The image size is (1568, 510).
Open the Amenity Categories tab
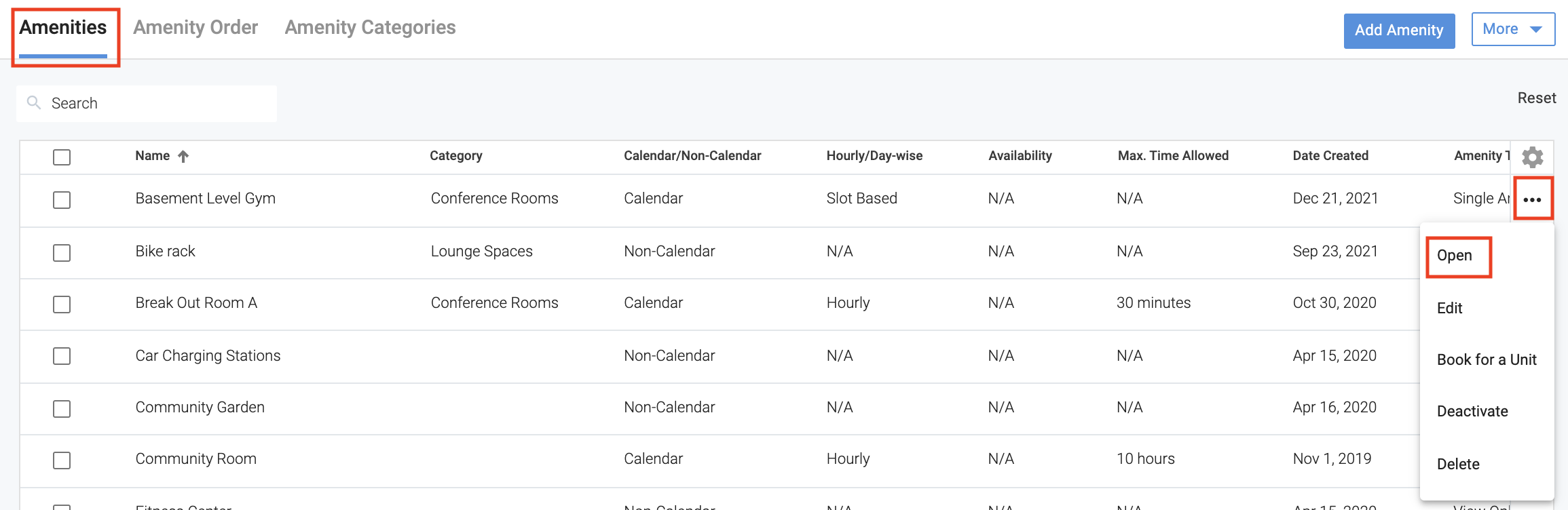370,28
